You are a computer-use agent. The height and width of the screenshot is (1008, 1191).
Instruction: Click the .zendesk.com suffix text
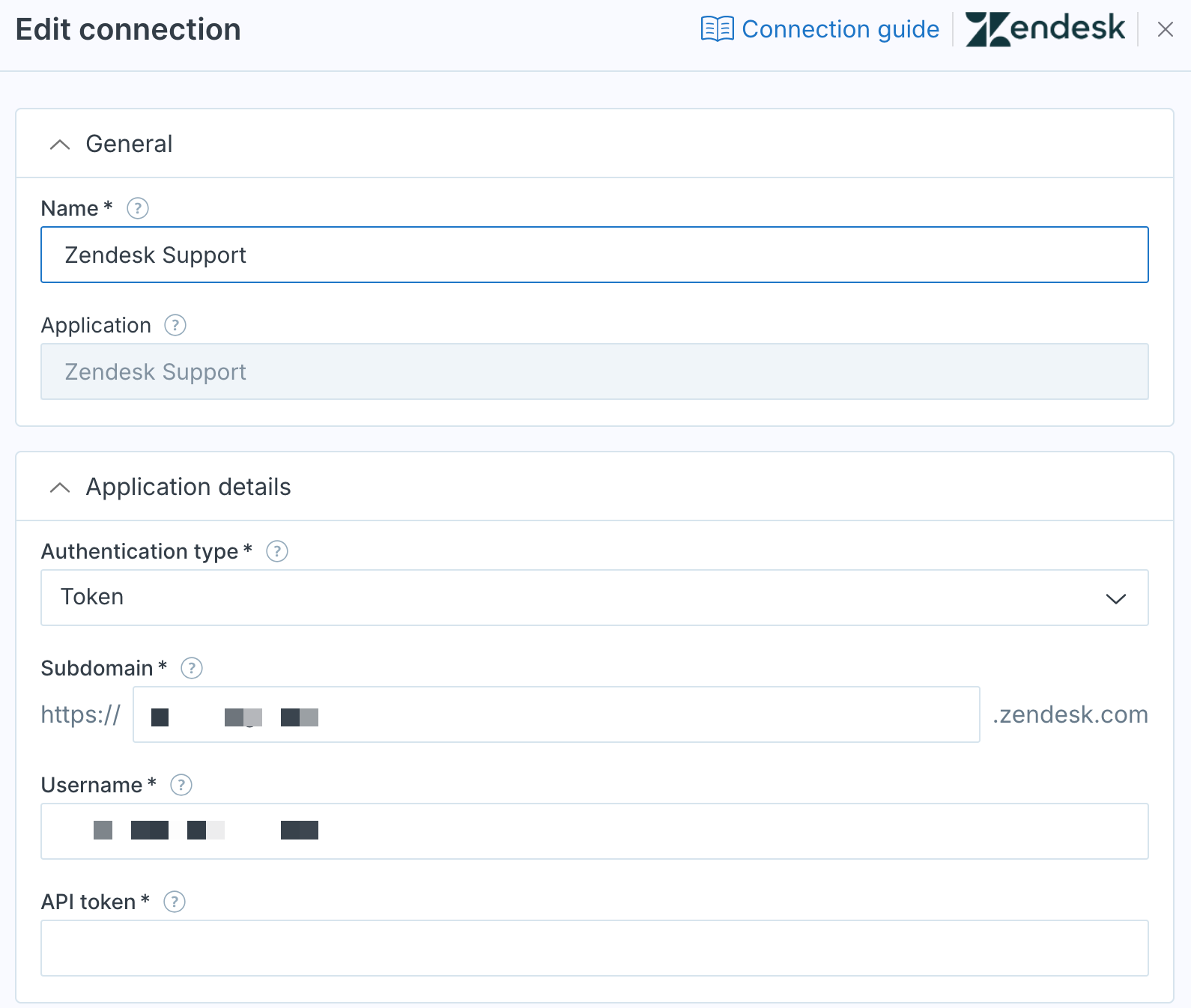[1070, 714]
